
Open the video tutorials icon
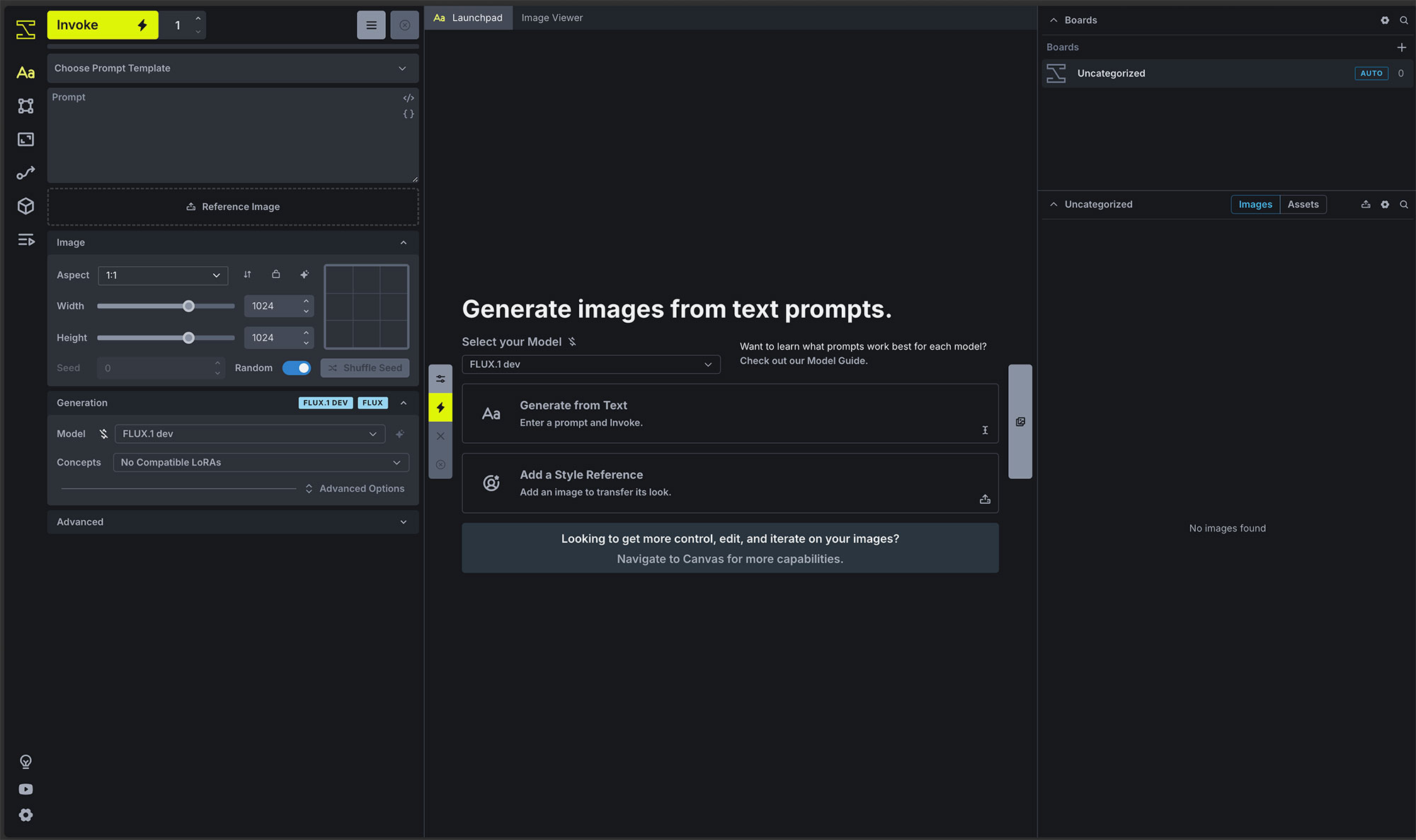click(25, 789)
